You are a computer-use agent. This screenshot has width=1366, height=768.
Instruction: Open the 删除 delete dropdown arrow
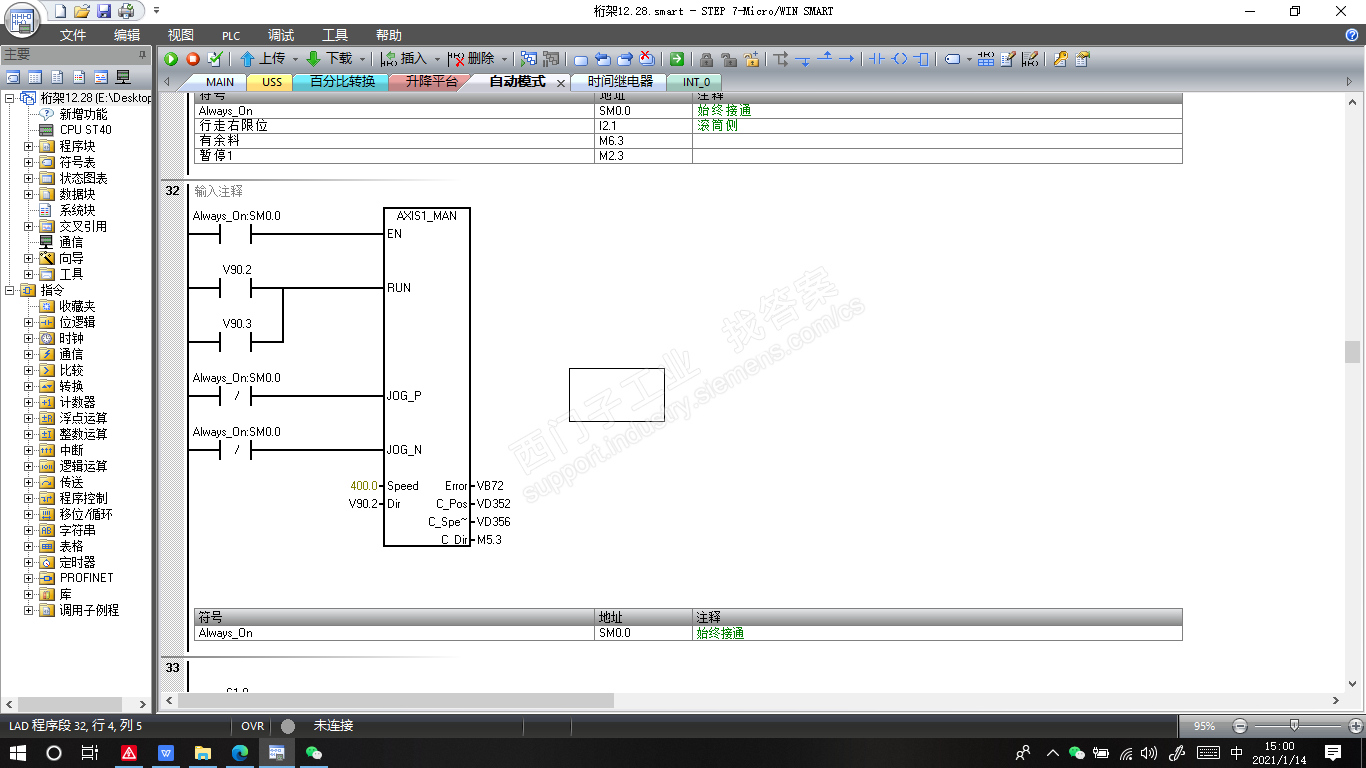[x=504, y=59]
